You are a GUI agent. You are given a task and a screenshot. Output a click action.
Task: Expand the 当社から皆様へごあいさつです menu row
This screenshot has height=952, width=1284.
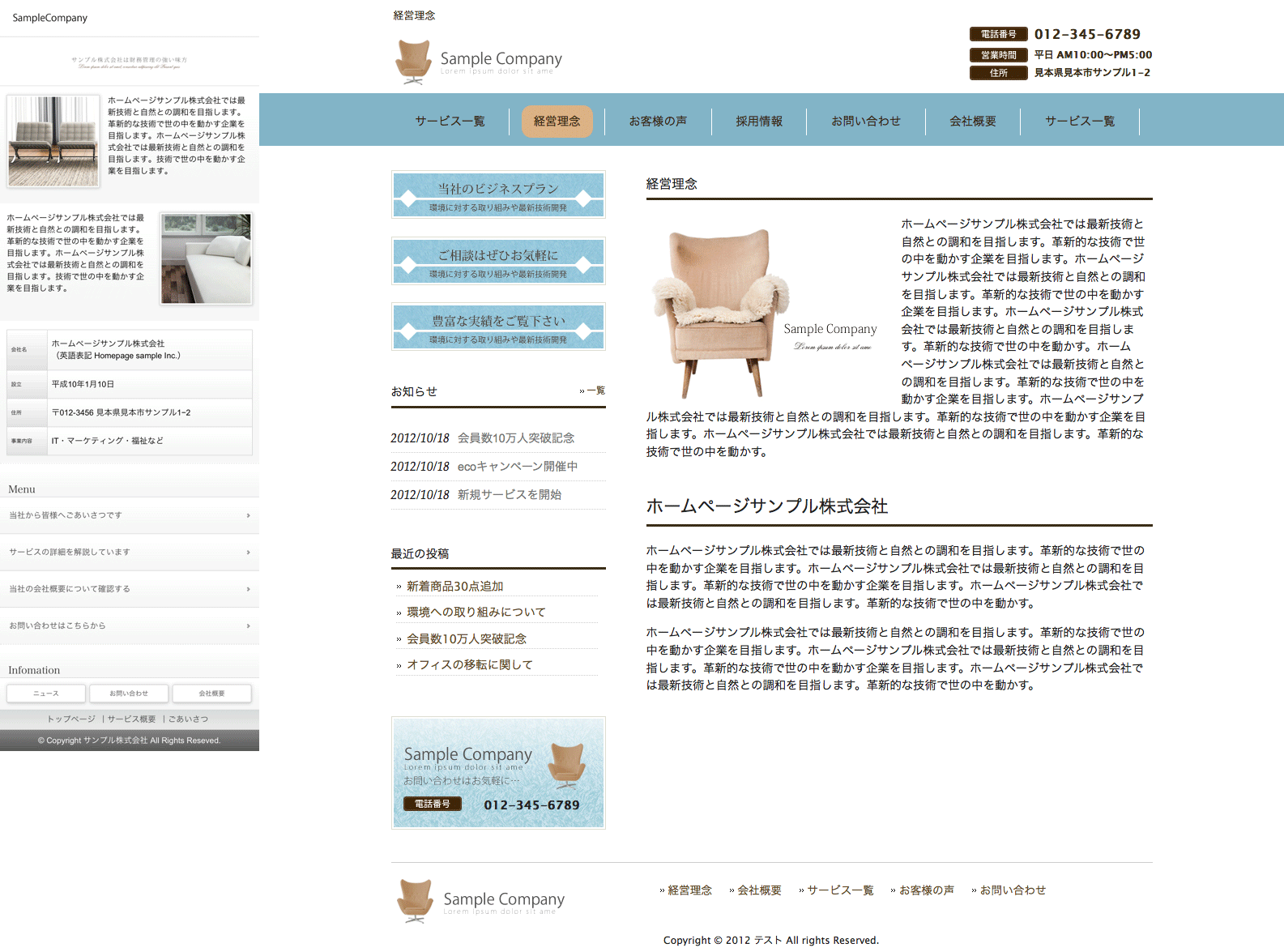pyautogui.click(x=130, y=515)
